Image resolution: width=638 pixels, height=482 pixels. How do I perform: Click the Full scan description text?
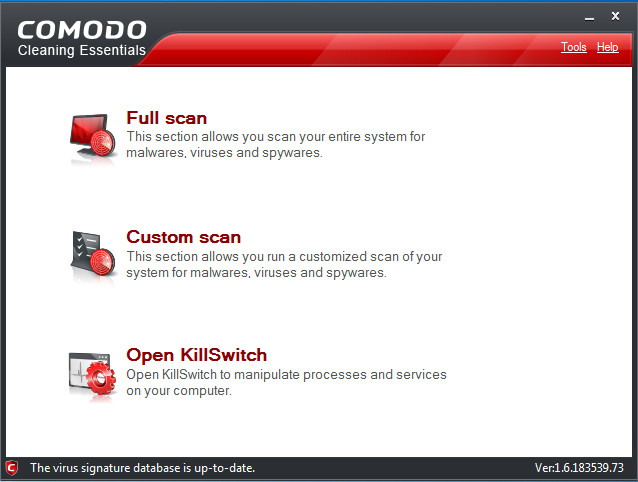(x=275, y=144)
